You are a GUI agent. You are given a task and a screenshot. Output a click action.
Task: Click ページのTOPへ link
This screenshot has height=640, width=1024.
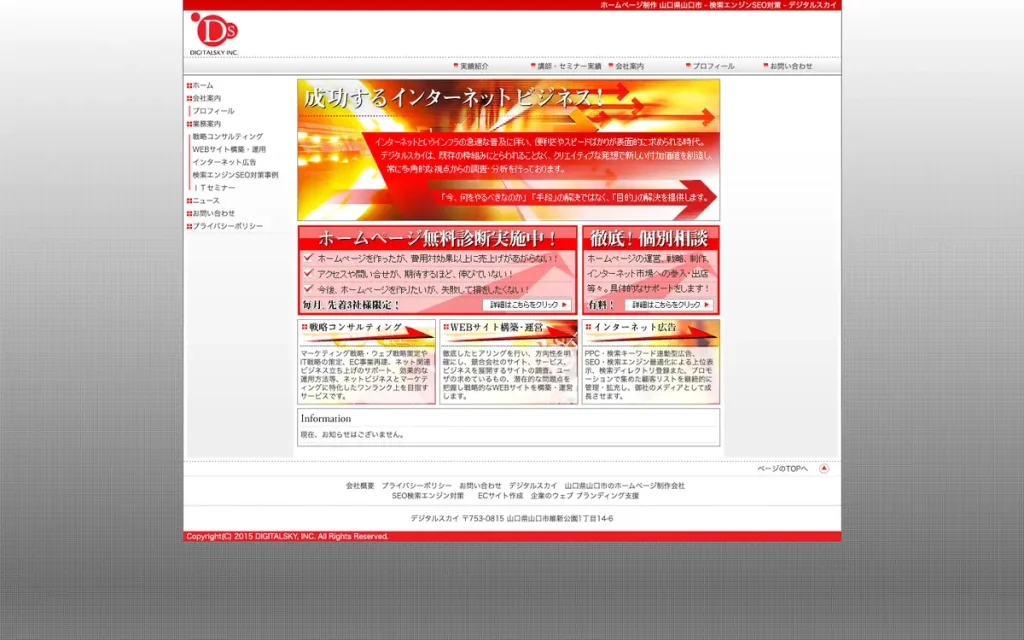(x=782, y=469)
